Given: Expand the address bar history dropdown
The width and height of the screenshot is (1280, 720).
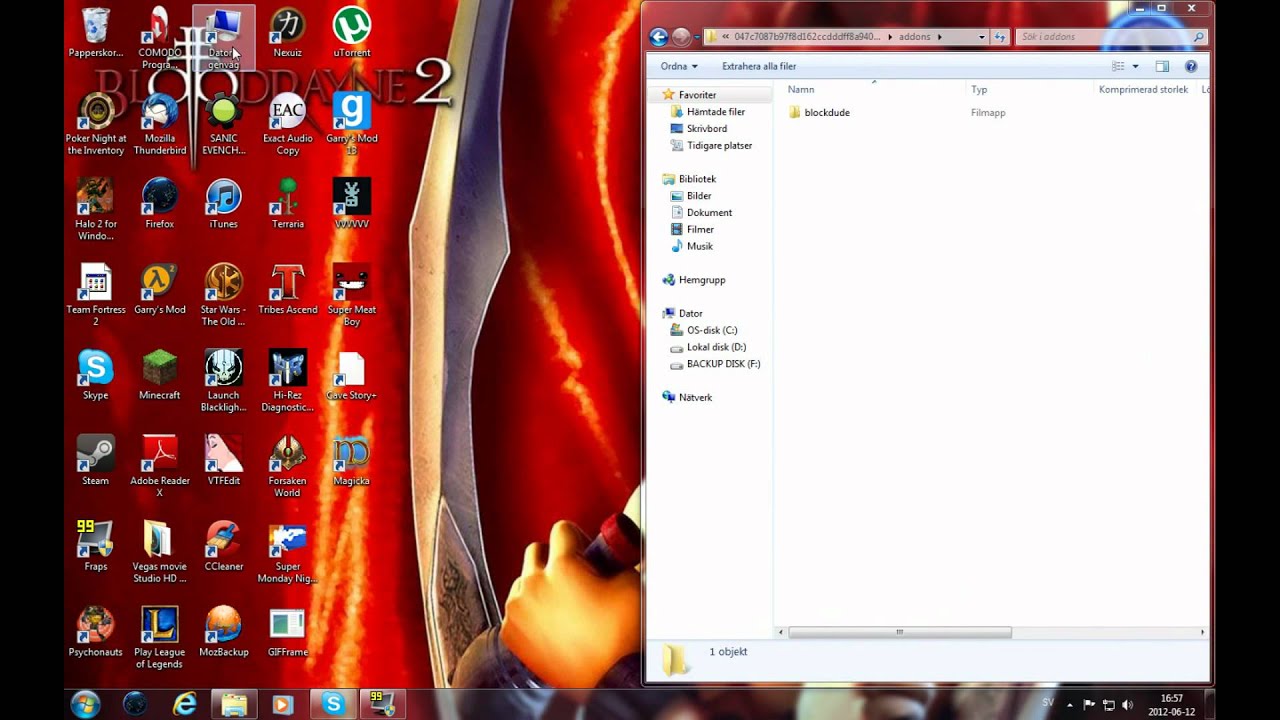Looking at the screenshot, I should click(981, 37).
